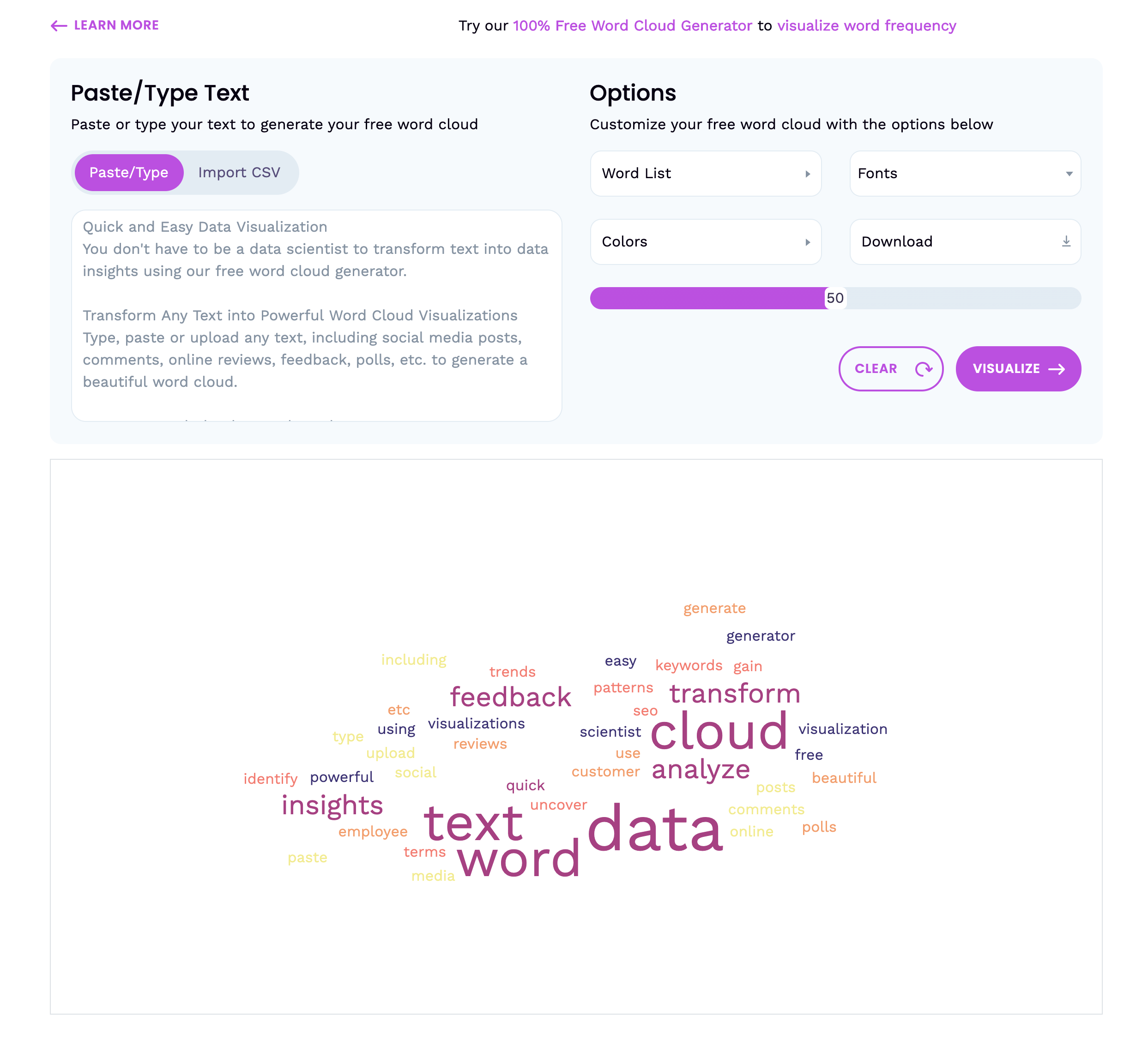Click the back arrow beside LEARN MORE

(x=58, y=25)
